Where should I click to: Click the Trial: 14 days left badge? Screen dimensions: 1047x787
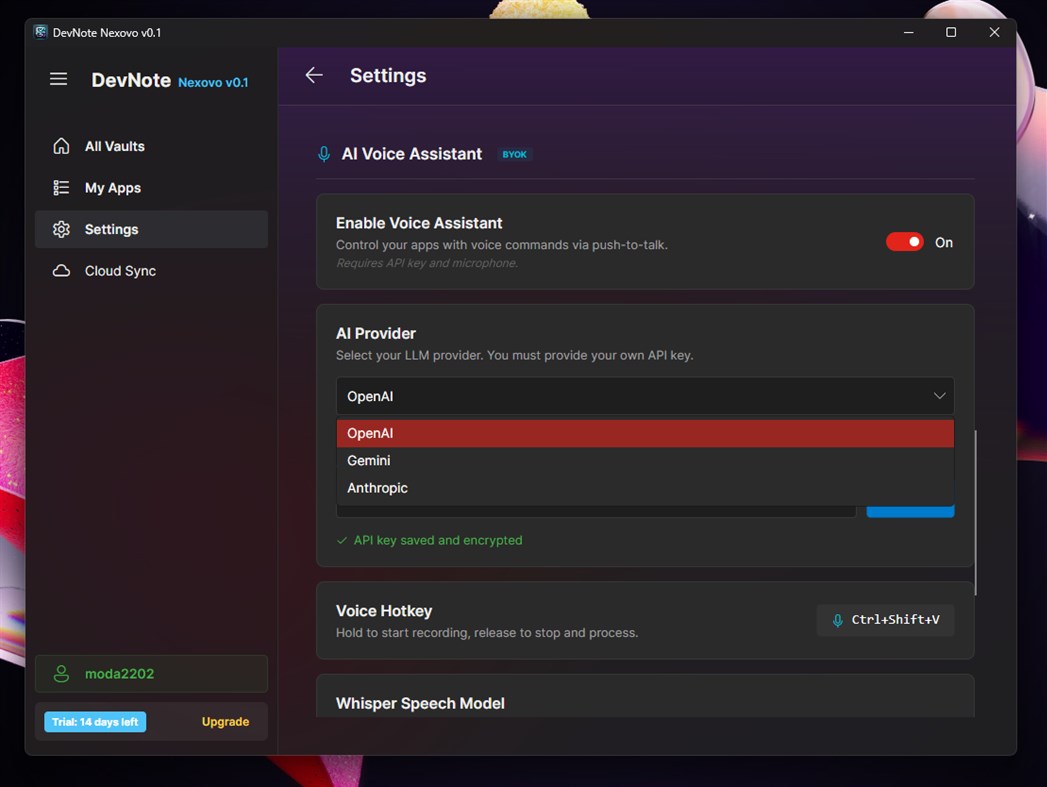[95, 722]
